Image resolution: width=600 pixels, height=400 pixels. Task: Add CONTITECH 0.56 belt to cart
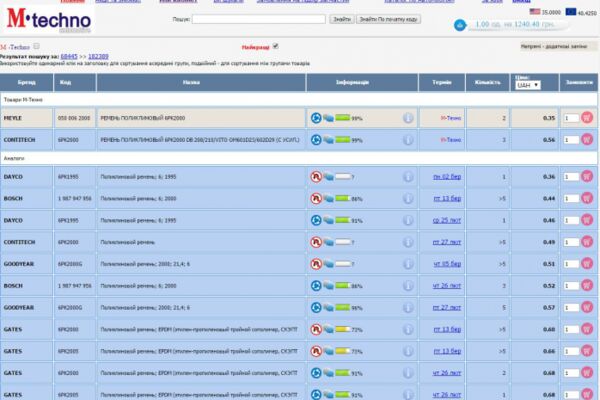pos(587,139)
